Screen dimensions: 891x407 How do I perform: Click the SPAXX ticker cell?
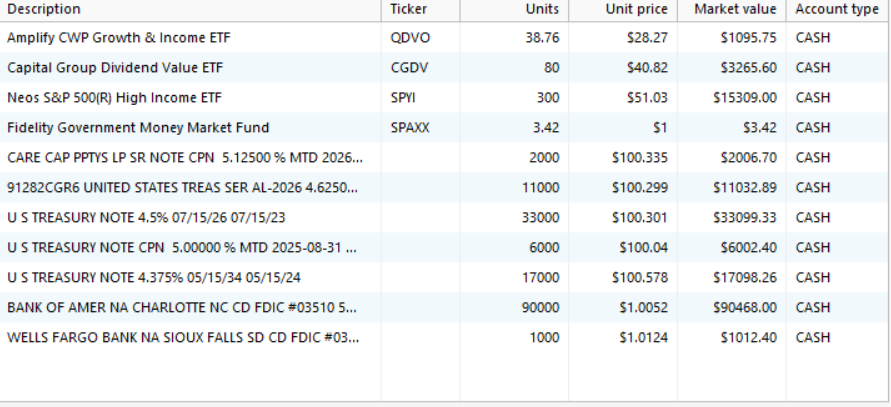410,127
